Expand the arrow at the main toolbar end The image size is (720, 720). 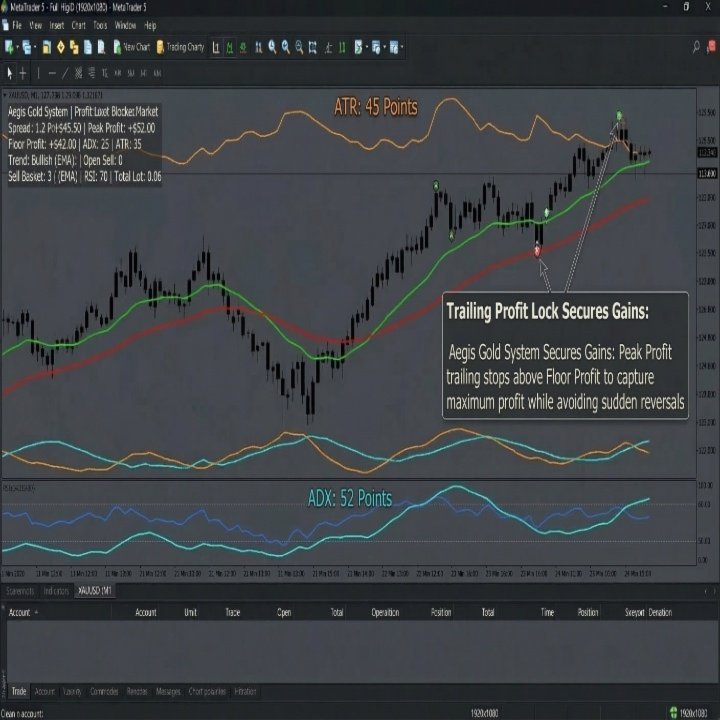(x=402, y=47)
